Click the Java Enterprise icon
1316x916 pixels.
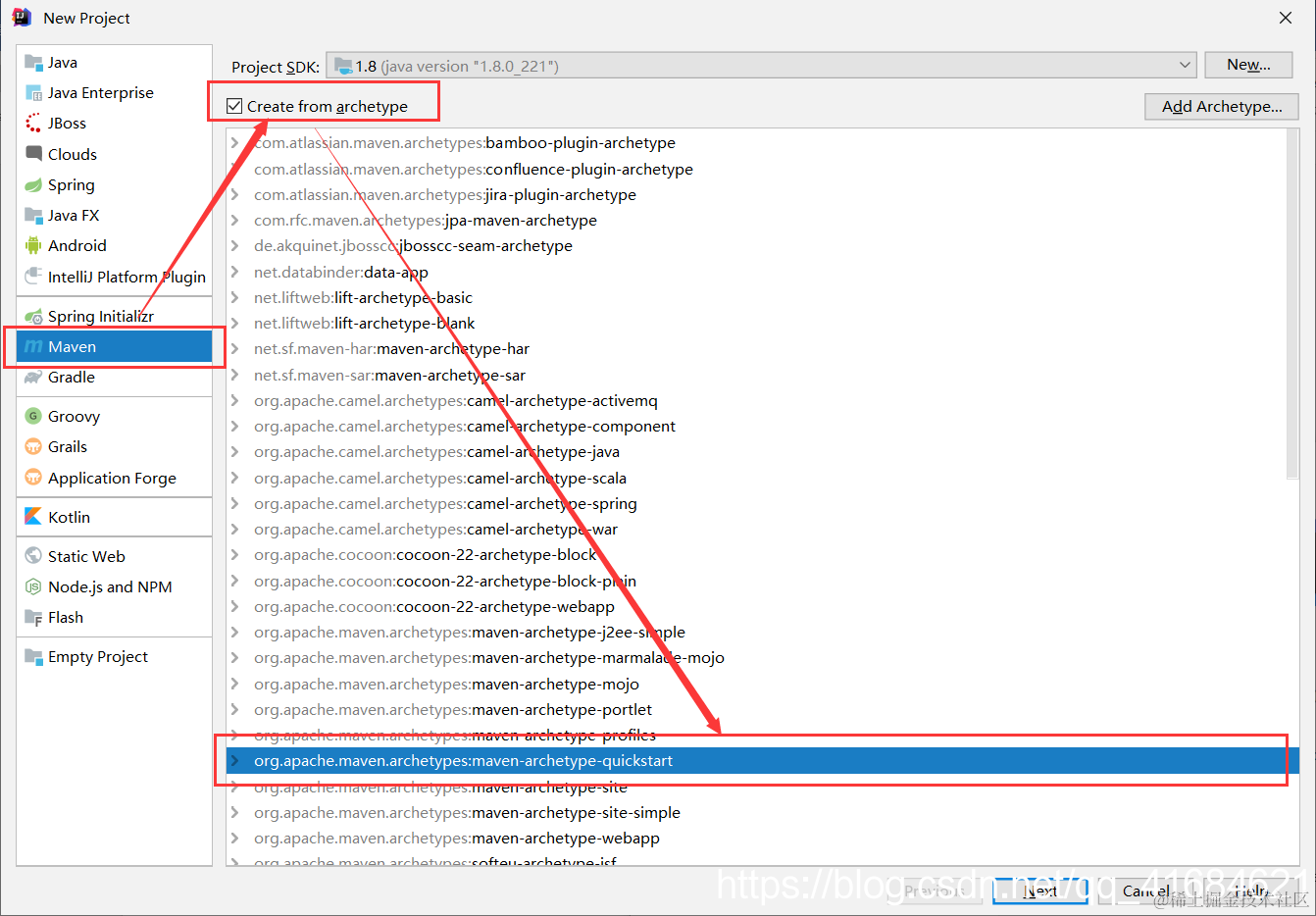click(x=33, y=93)
